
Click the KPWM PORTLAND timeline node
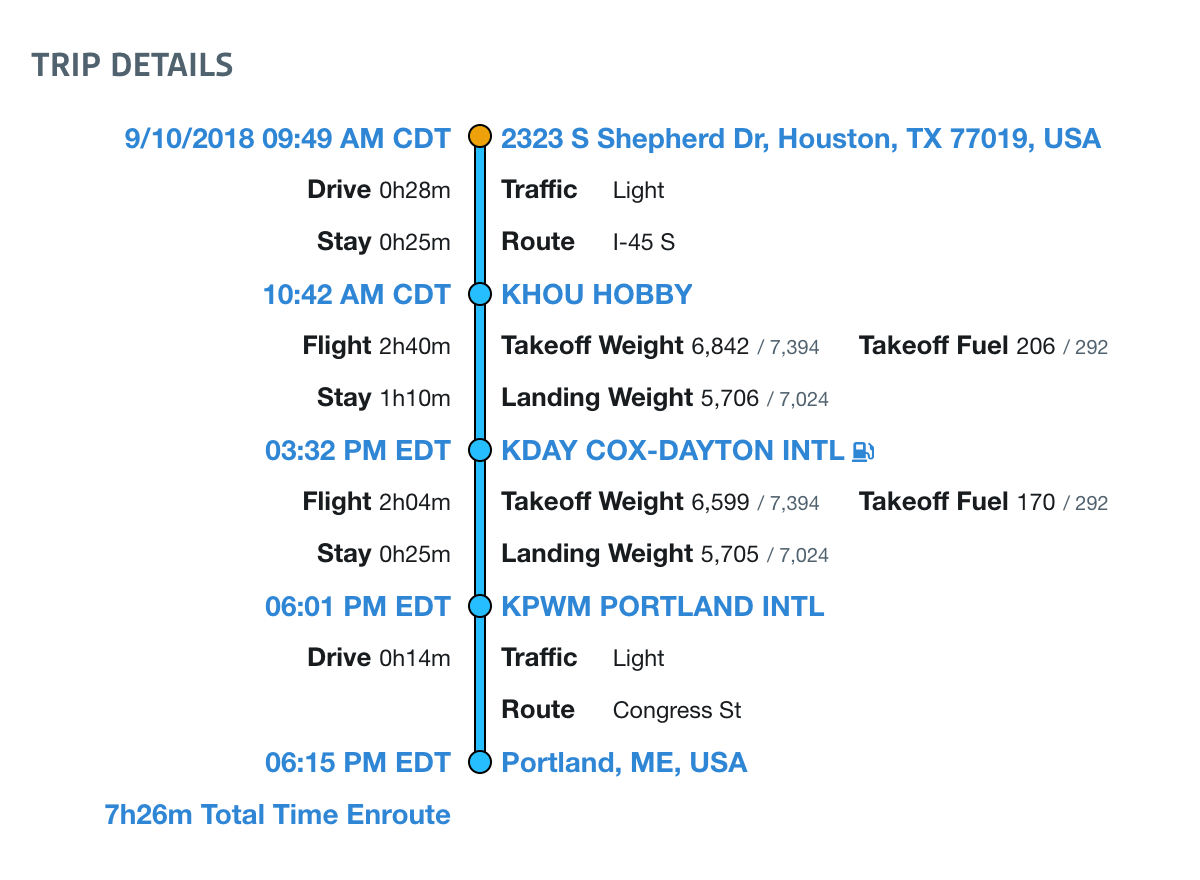tap(481, 606)
